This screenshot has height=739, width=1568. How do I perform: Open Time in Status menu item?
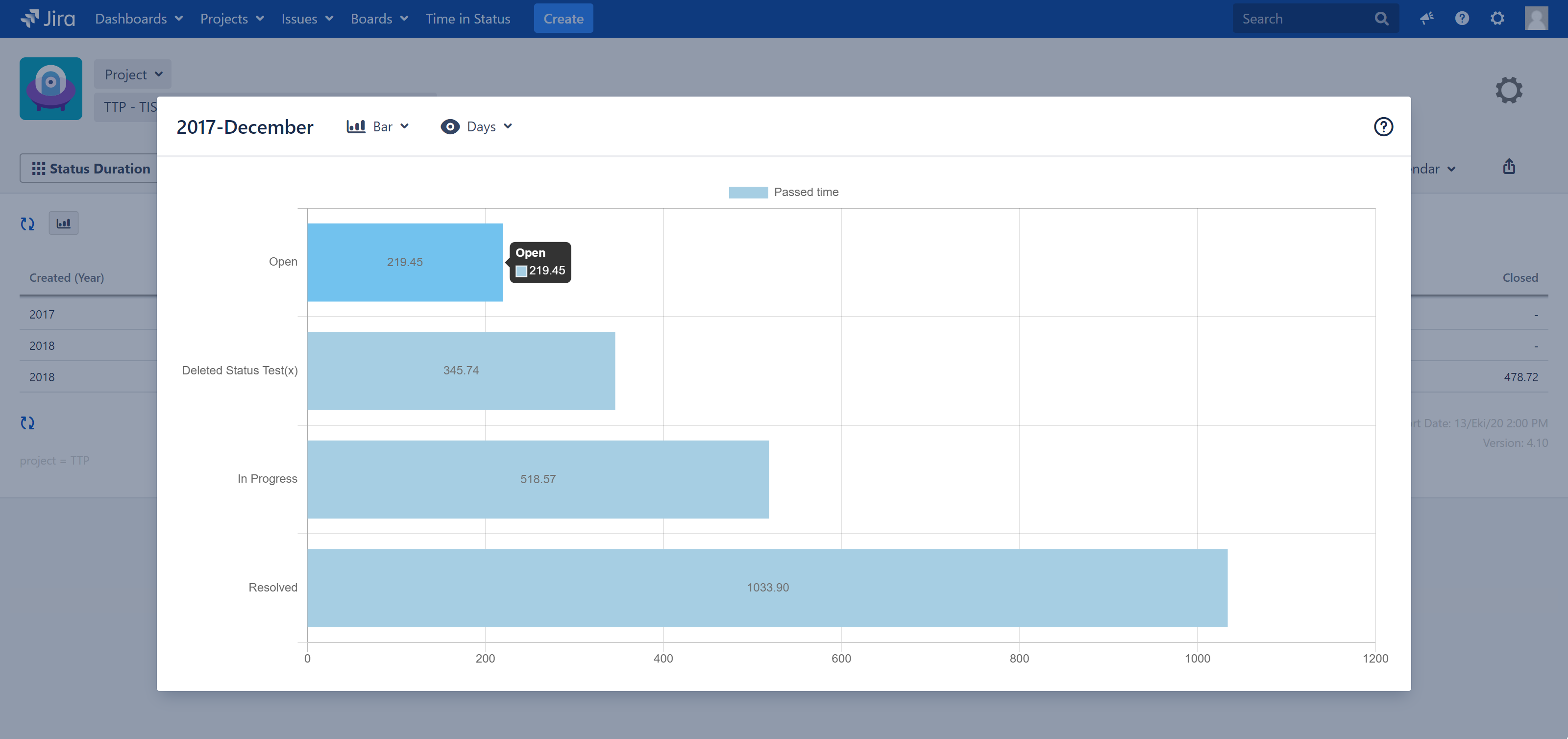point(467,18)
